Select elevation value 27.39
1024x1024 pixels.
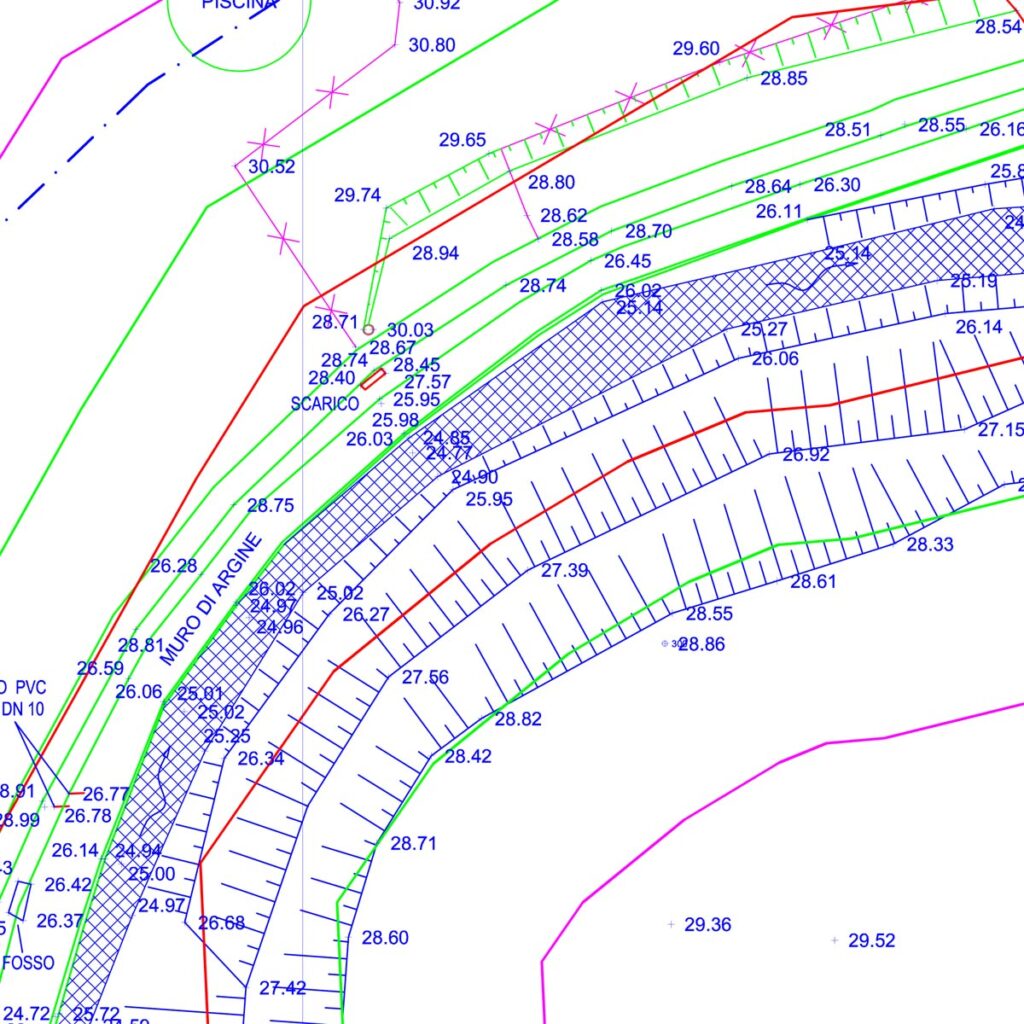click(564, 571)
